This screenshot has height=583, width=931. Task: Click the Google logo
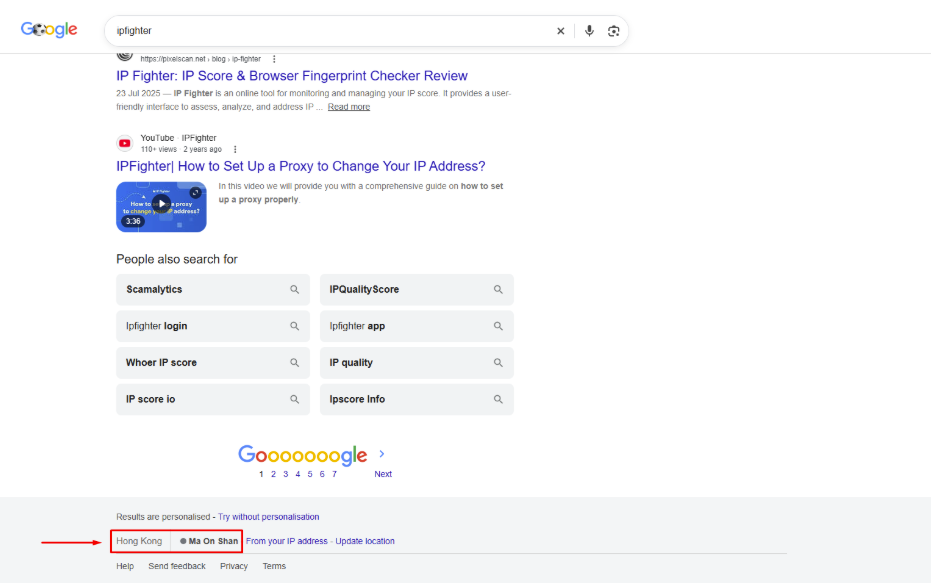[49, 29]
